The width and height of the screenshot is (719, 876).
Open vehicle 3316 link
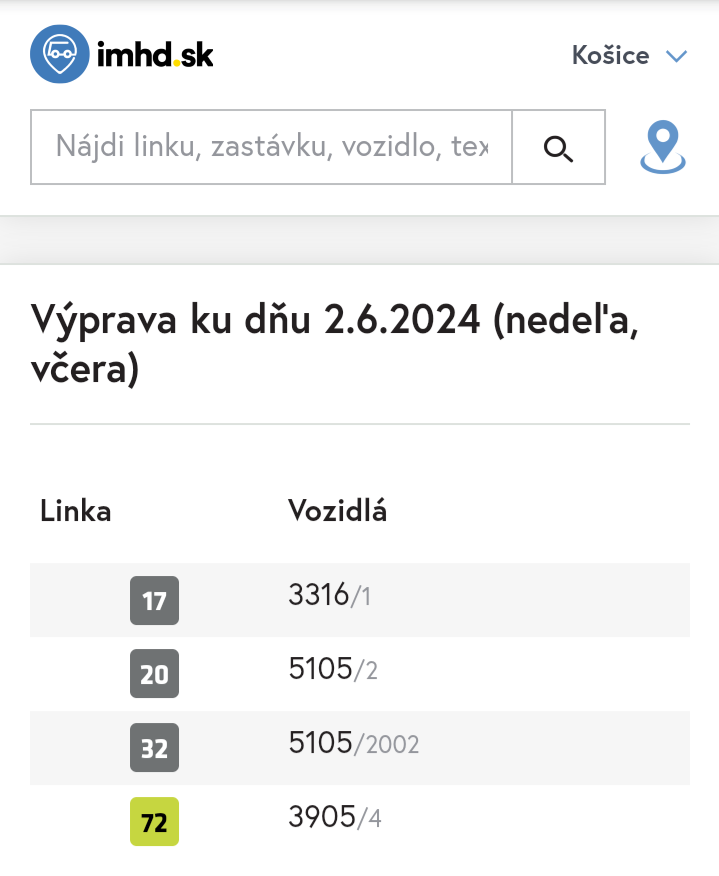pyautogui.click(x=319, y=595)
